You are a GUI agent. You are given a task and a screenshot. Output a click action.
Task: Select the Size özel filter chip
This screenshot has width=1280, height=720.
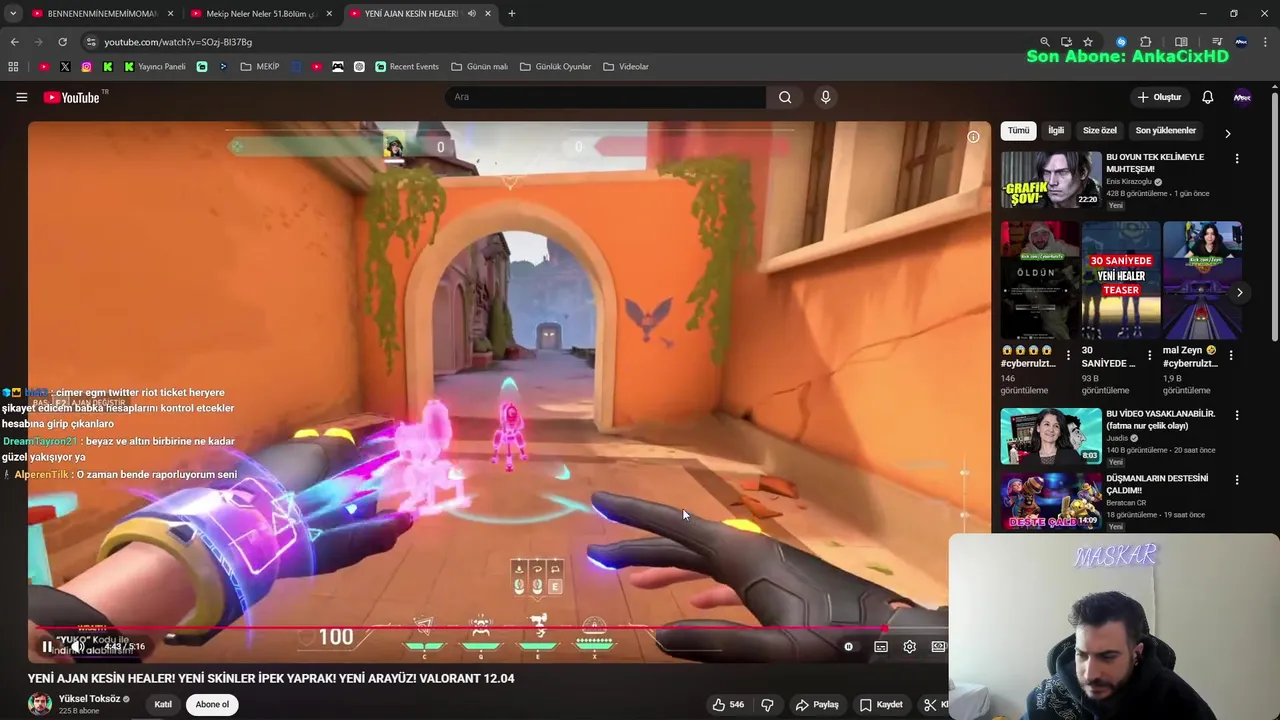coord(1099,131)
